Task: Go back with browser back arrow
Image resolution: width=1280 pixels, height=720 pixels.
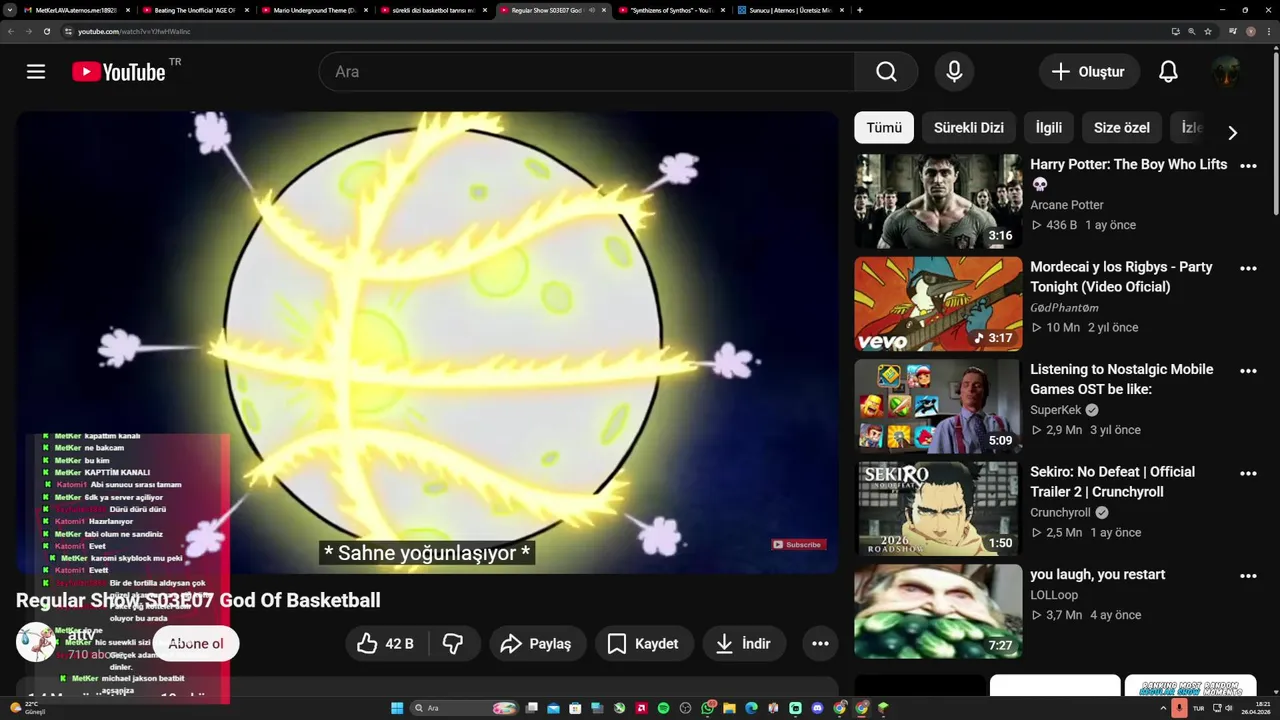Action: click(x=11, y=31)
